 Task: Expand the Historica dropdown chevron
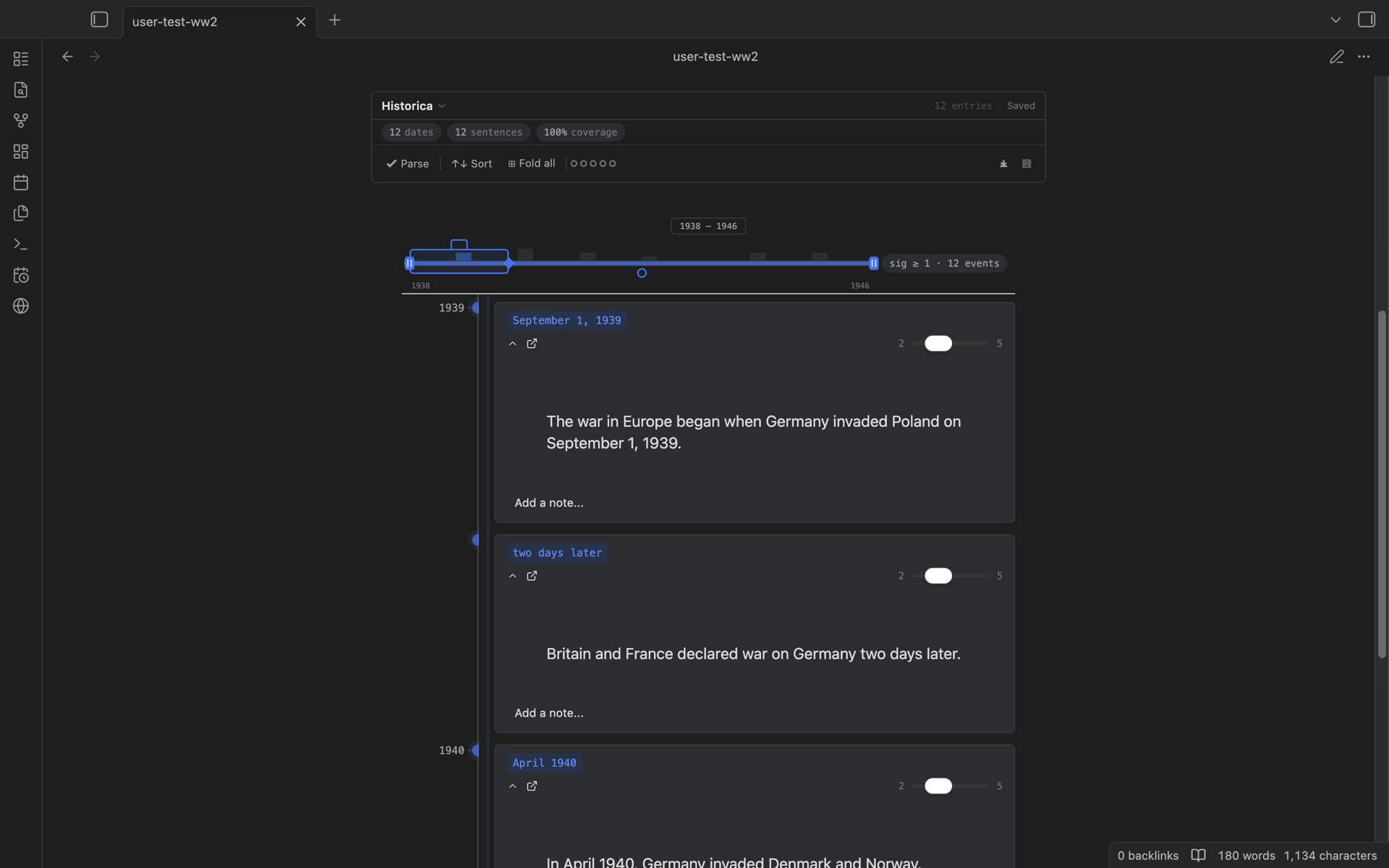click(442, 106)
